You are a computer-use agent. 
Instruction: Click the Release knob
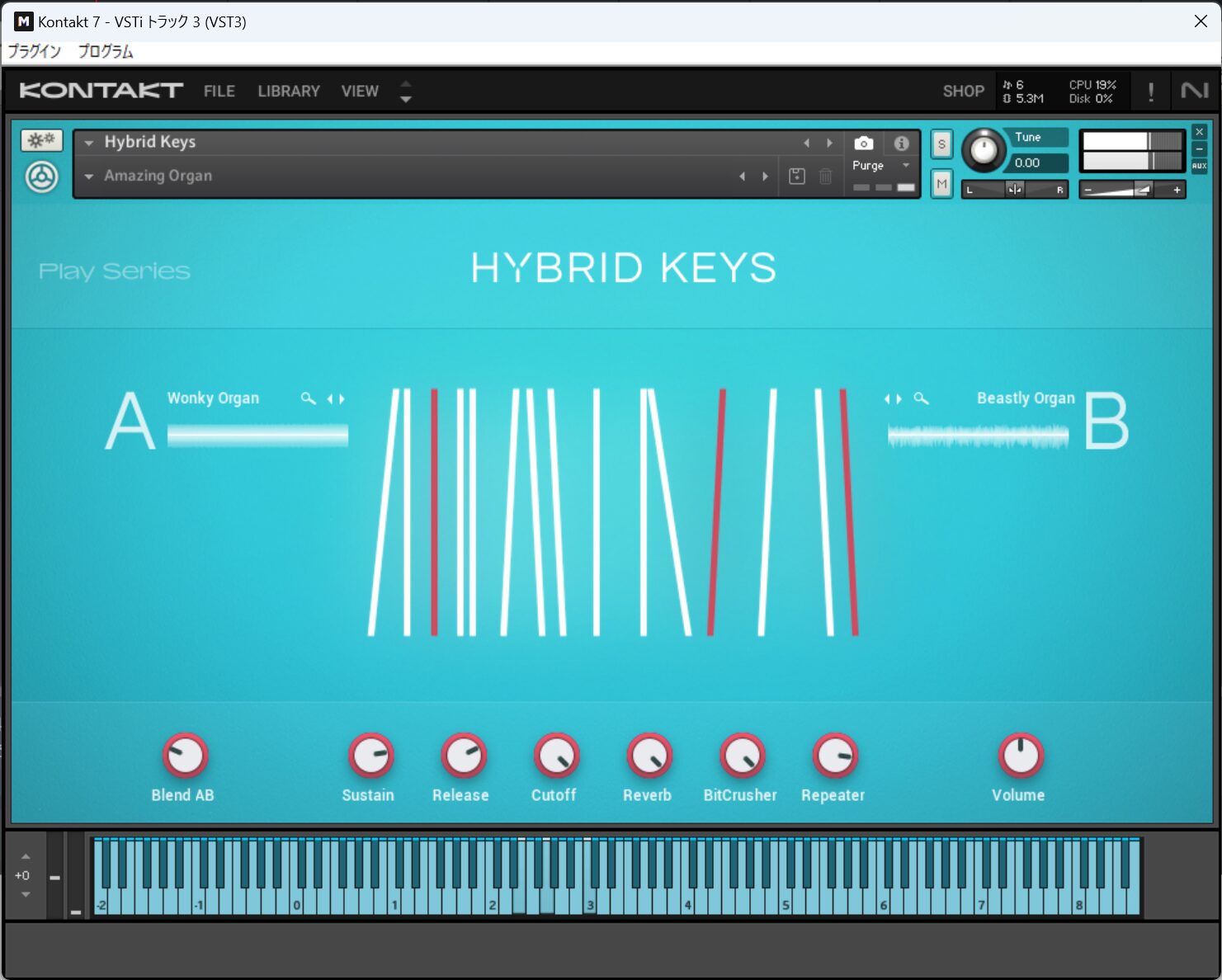pyautogui.click(x=464, y=756)
